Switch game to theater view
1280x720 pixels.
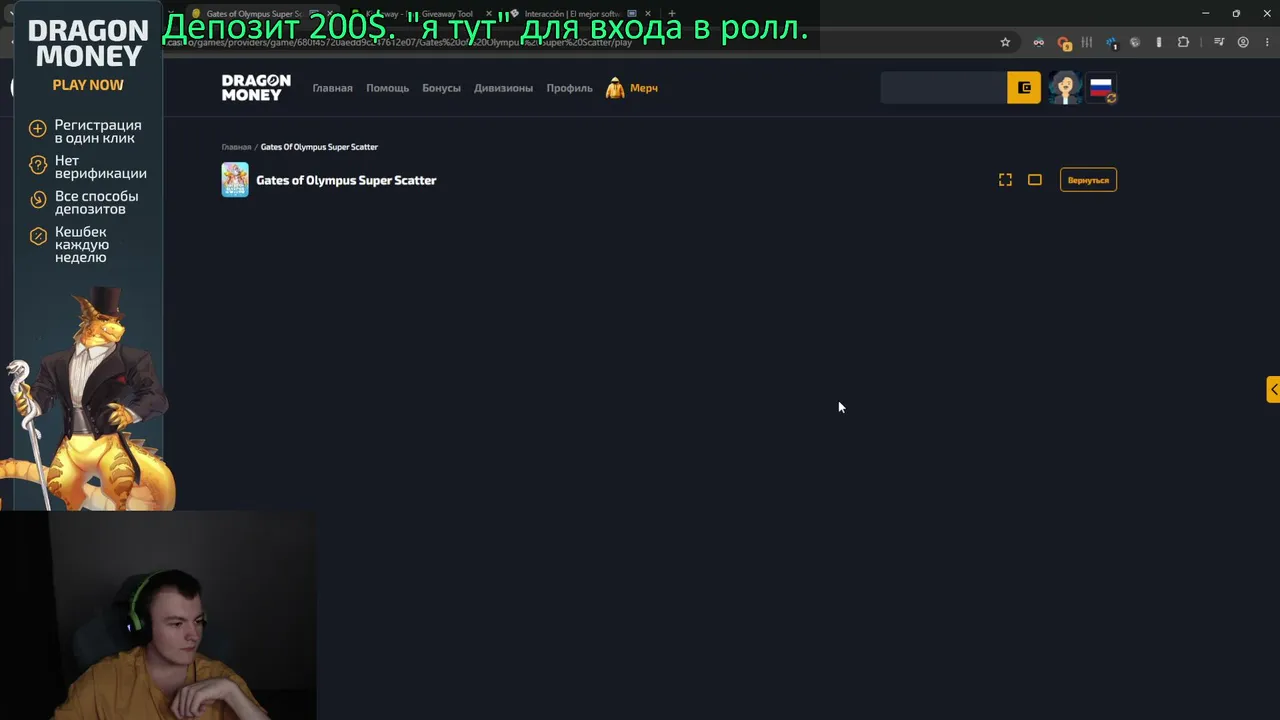click(x=1035, y=180)
